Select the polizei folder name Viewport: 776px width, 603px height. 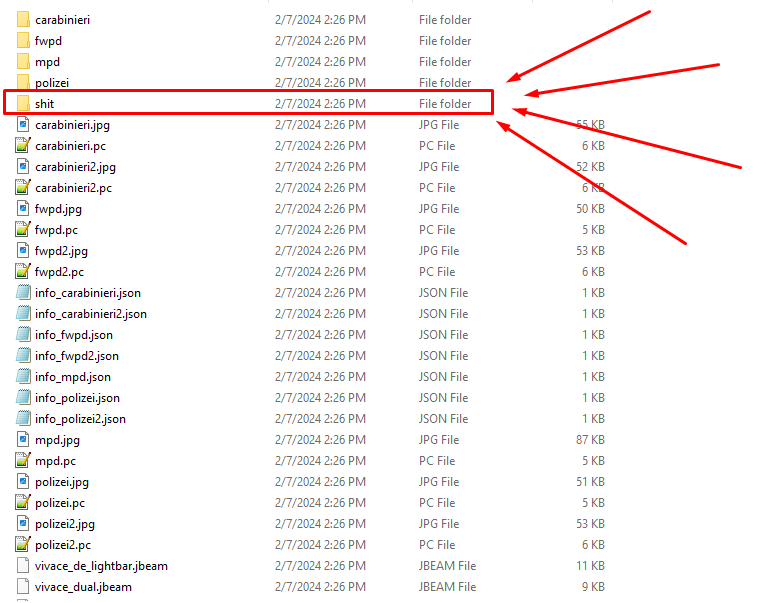pyautogui.click(x=52, y=83)
